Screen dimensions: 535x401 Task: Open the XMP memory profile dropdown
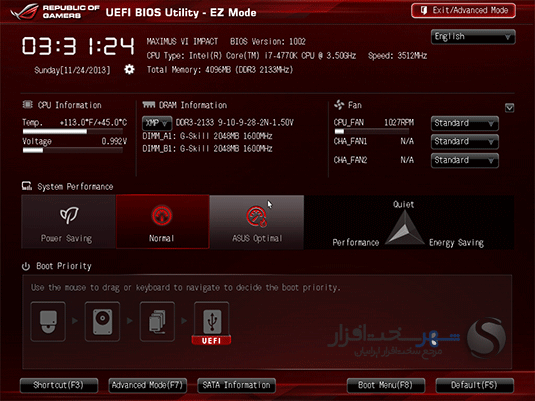click(157, 123)
